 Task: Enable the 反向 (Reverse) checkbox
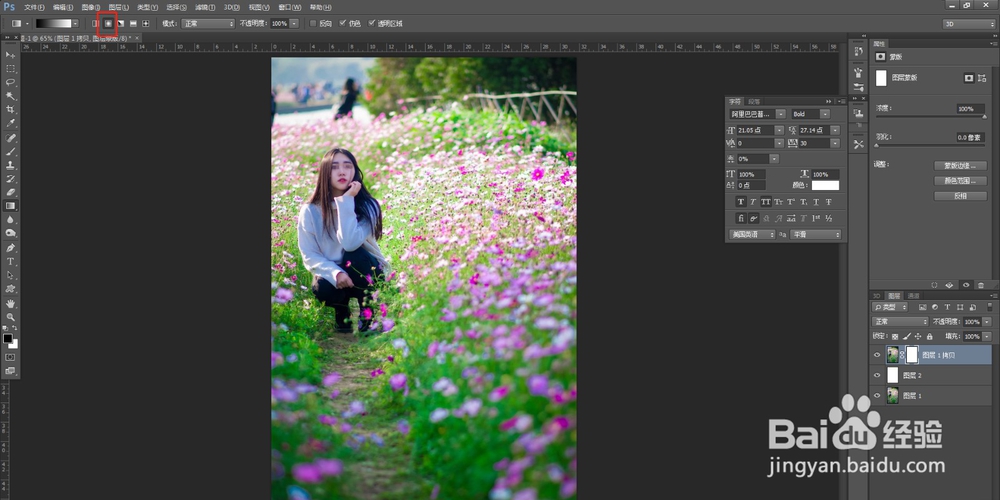point(313,24)
